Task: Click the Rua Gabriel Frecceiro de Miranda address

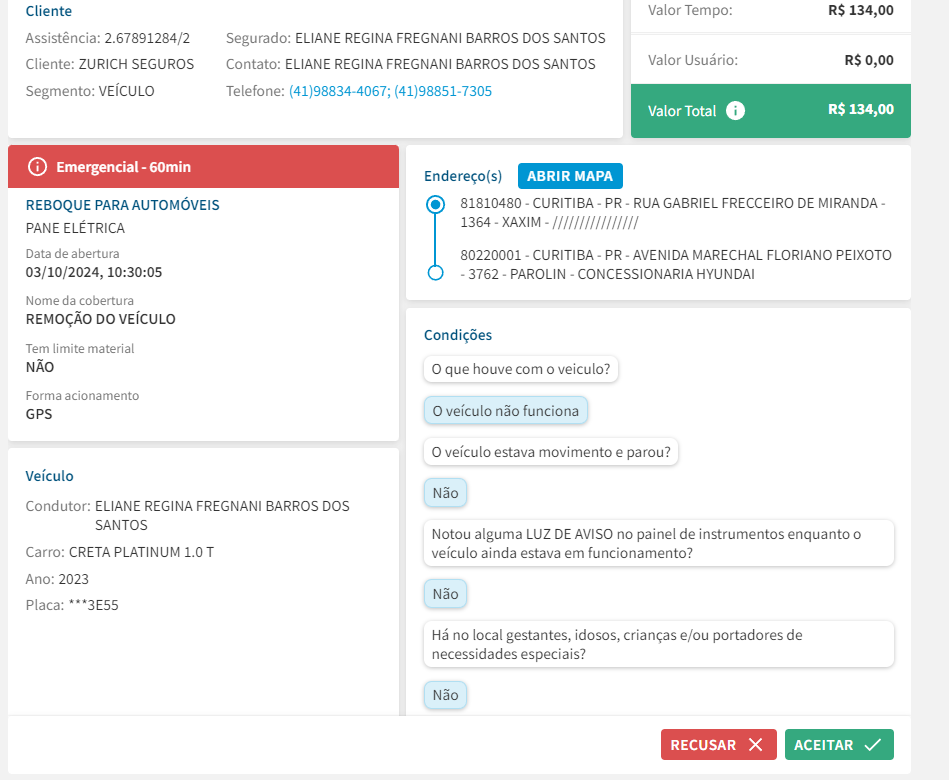Action: [672, 212]
